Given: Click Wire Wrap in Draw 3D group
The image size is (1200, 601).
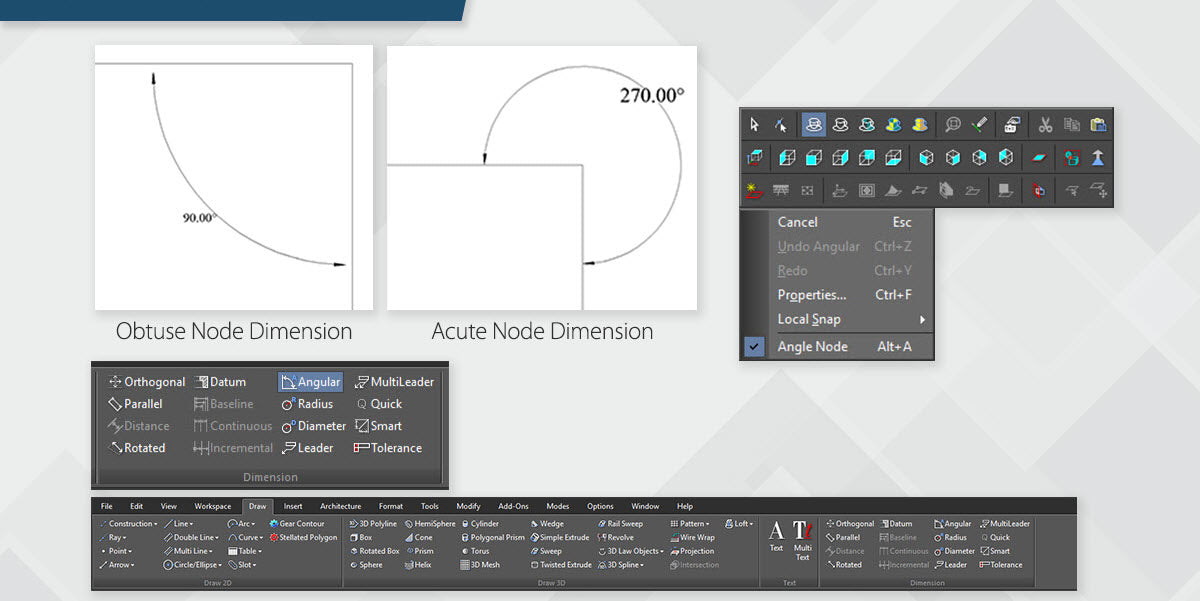Looking at the screenshot, I should (692, 537).
